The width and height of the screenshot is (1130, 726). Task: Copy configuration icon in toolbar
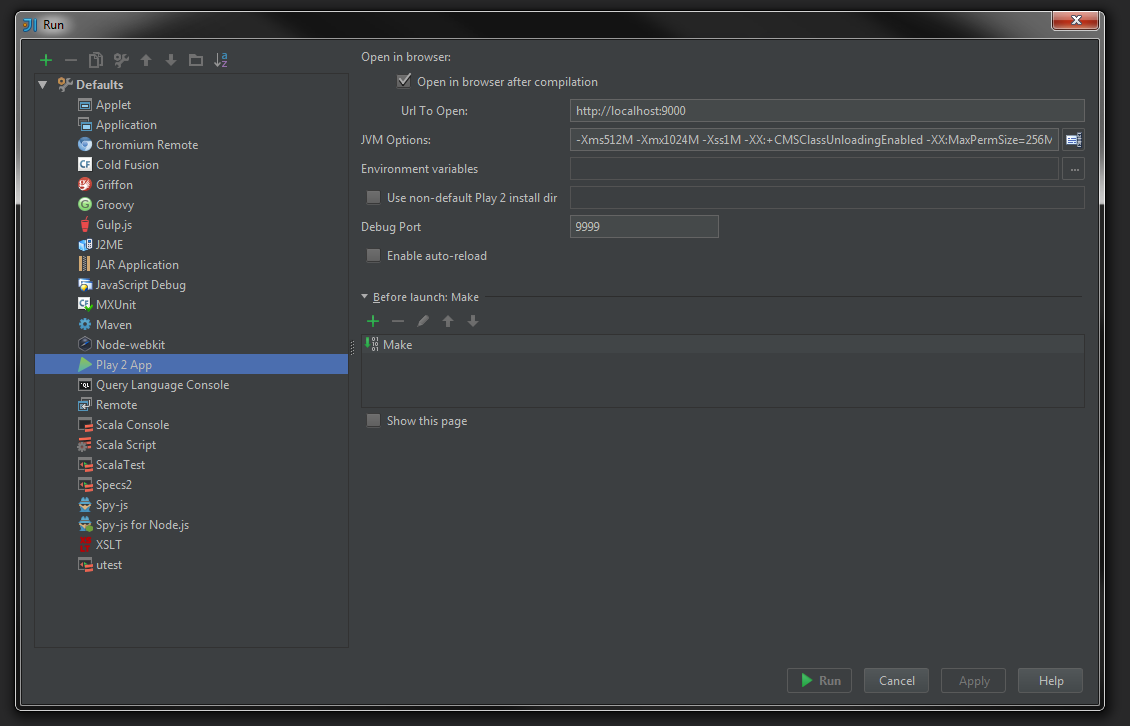(96, 60)
